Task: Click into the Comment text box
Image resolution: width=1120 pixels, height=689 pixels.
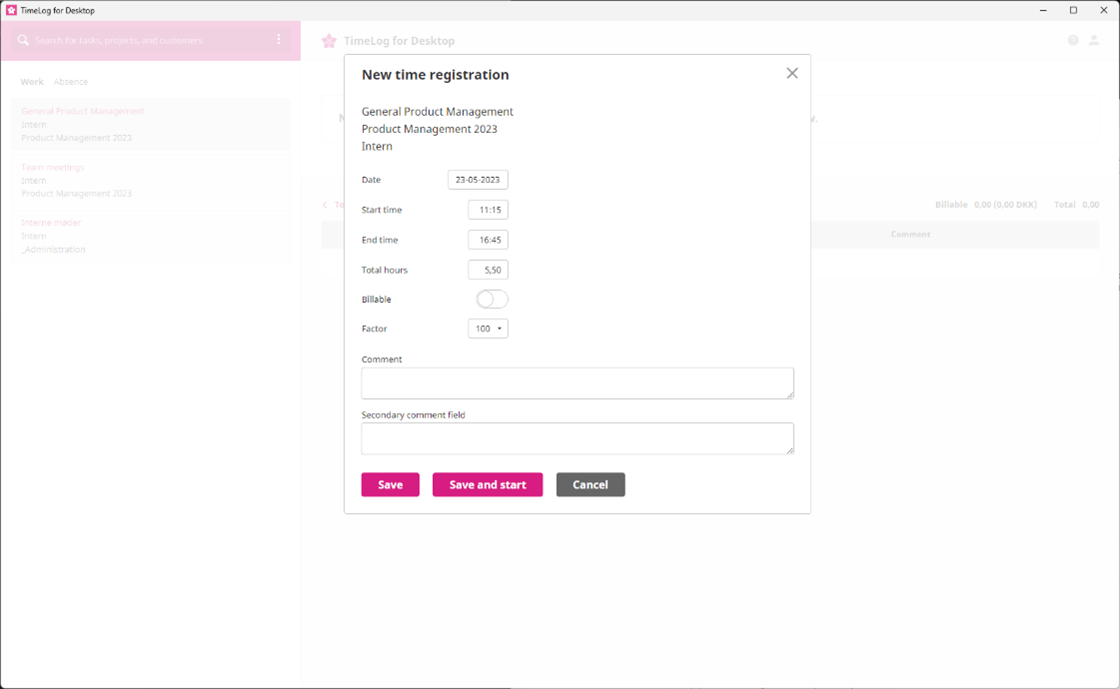Action: pos(577,383)
